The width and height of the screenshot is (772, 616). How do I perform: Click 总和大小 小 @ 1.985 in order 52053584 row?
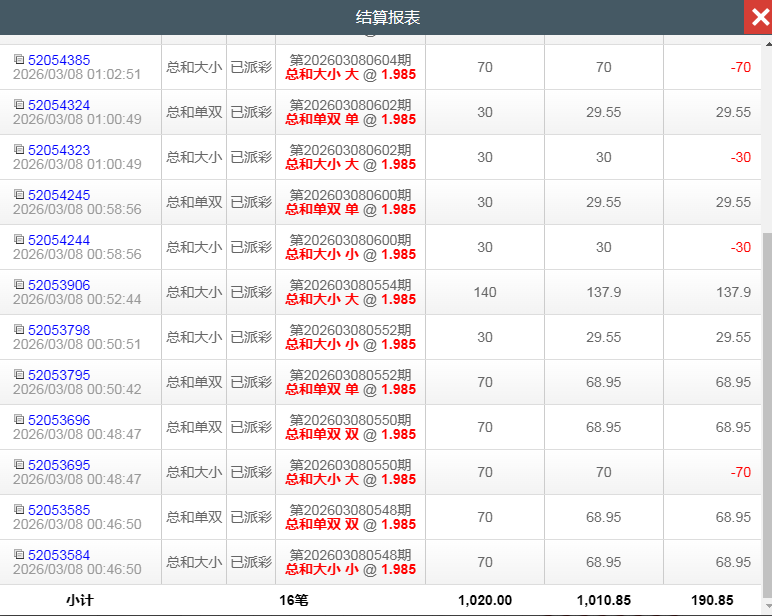351,569
